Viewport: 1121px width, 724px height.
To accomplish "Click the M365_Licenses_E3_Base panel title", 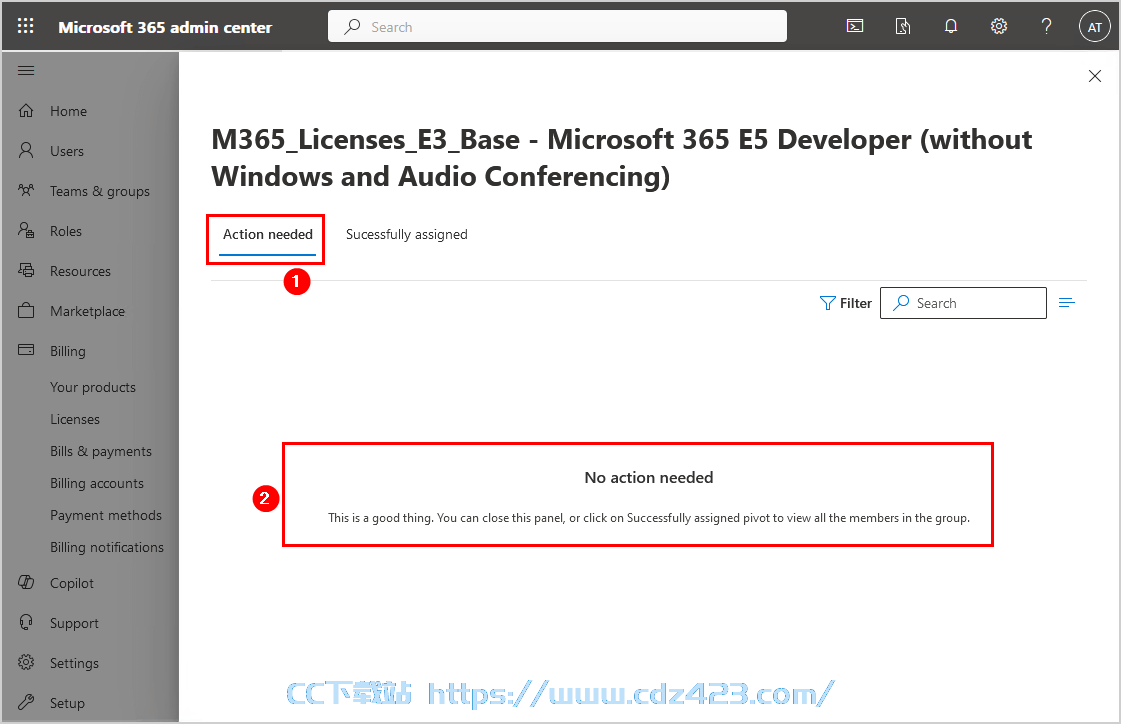I will (621, 158).
